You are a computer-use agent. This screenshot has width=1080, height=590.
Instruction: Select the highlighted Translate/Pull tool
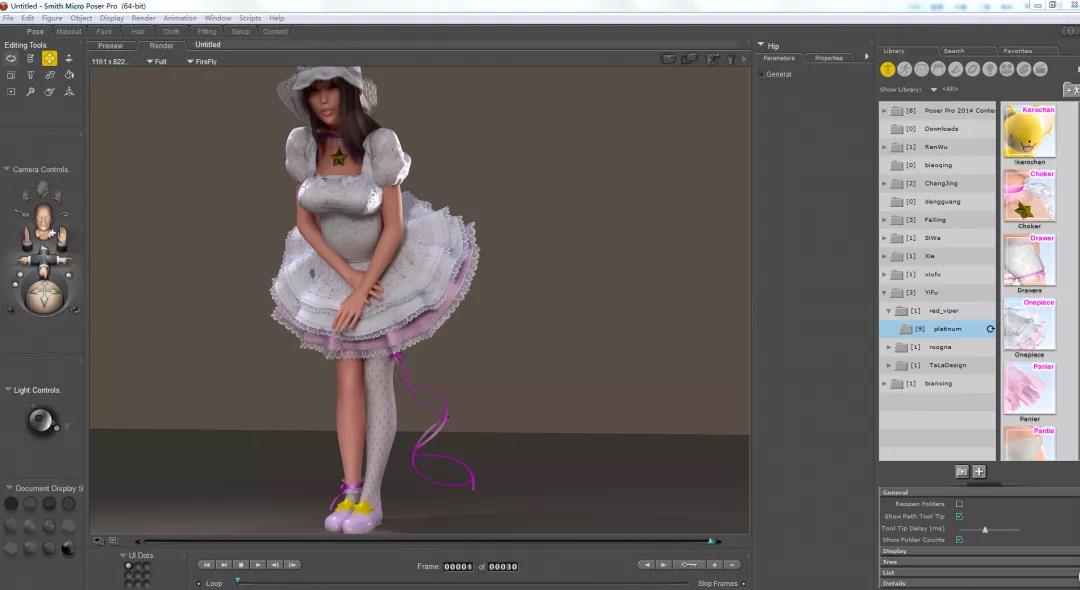click(x=50, y=59)
